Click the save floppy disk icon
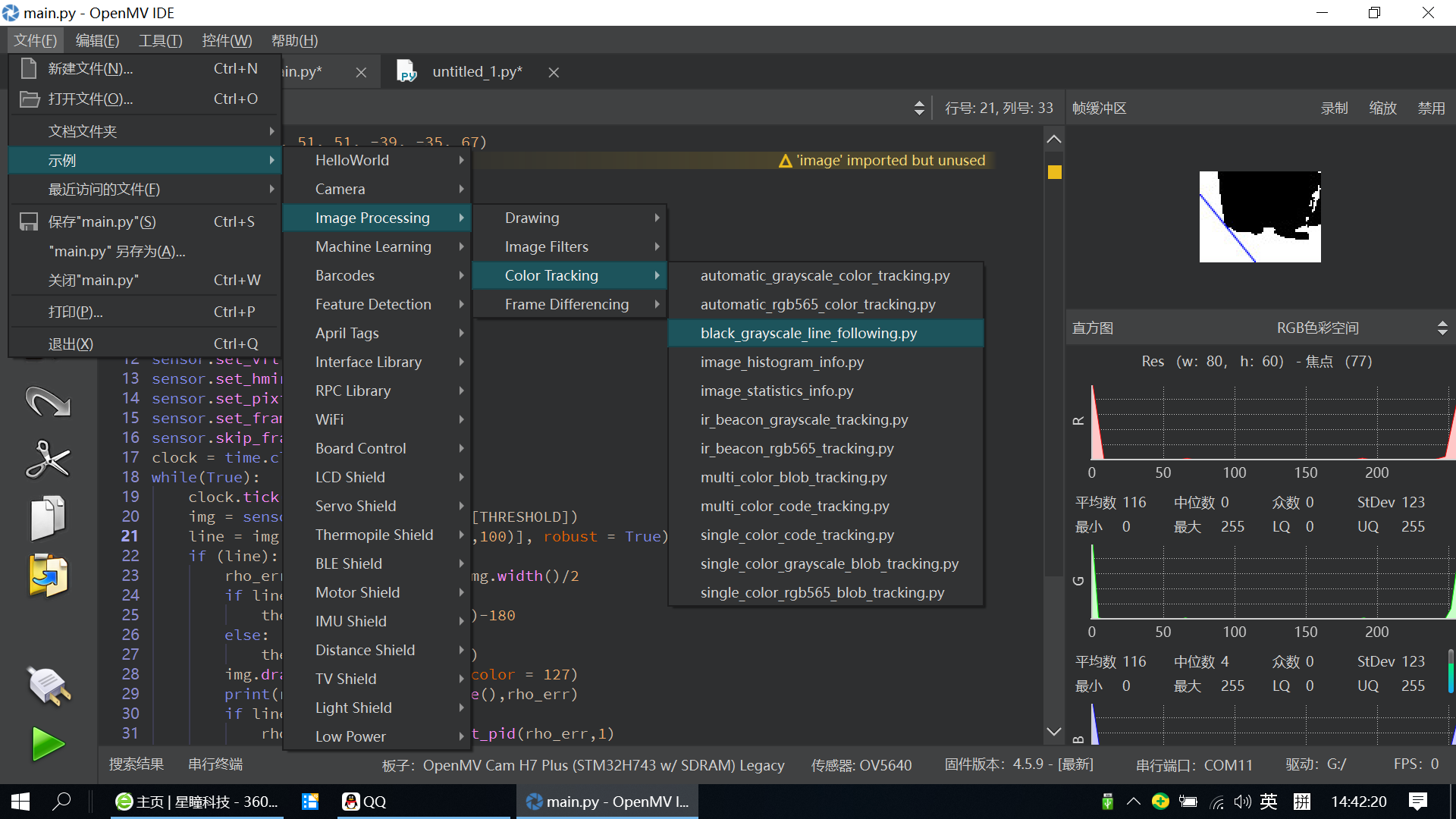1456x819 pixels. coord(29,221)
